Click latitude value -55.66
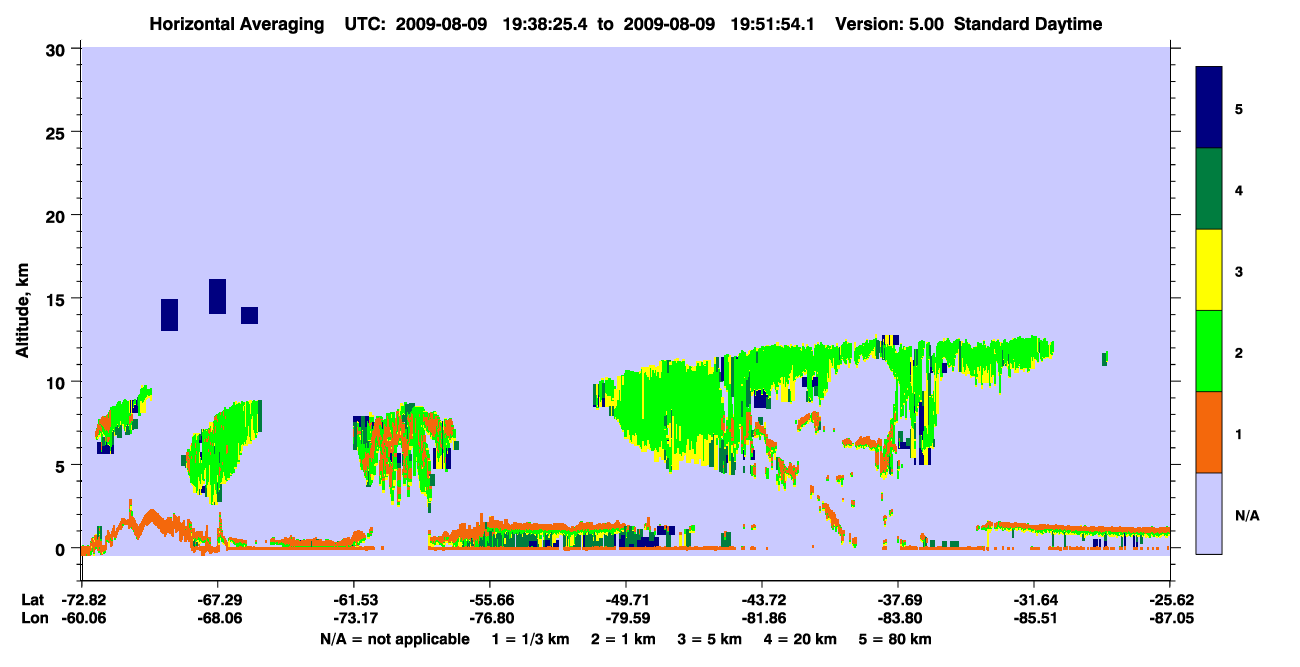This screenshot has height=667, width=1300. pyautogui.click(x=490, y=600)
